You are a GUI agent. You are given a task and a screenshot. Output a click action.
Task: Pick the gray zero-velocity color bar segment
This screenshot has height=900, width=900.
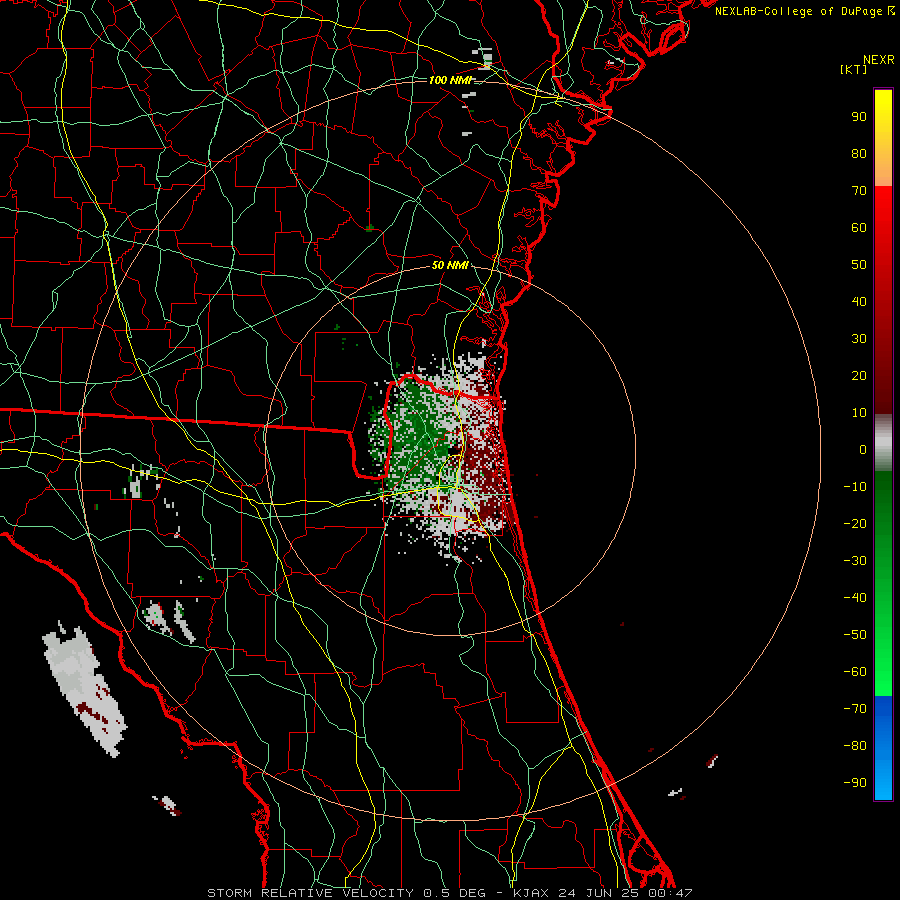pos(883,443)
